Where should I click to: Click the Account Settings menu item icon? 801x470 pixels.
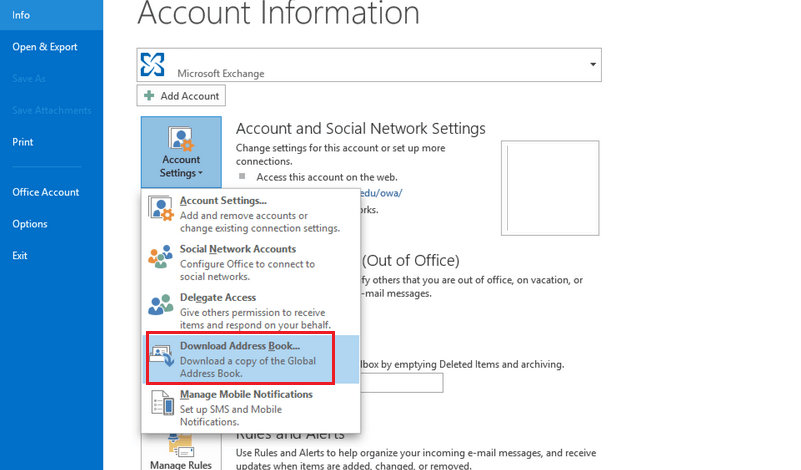click(160, 208)
